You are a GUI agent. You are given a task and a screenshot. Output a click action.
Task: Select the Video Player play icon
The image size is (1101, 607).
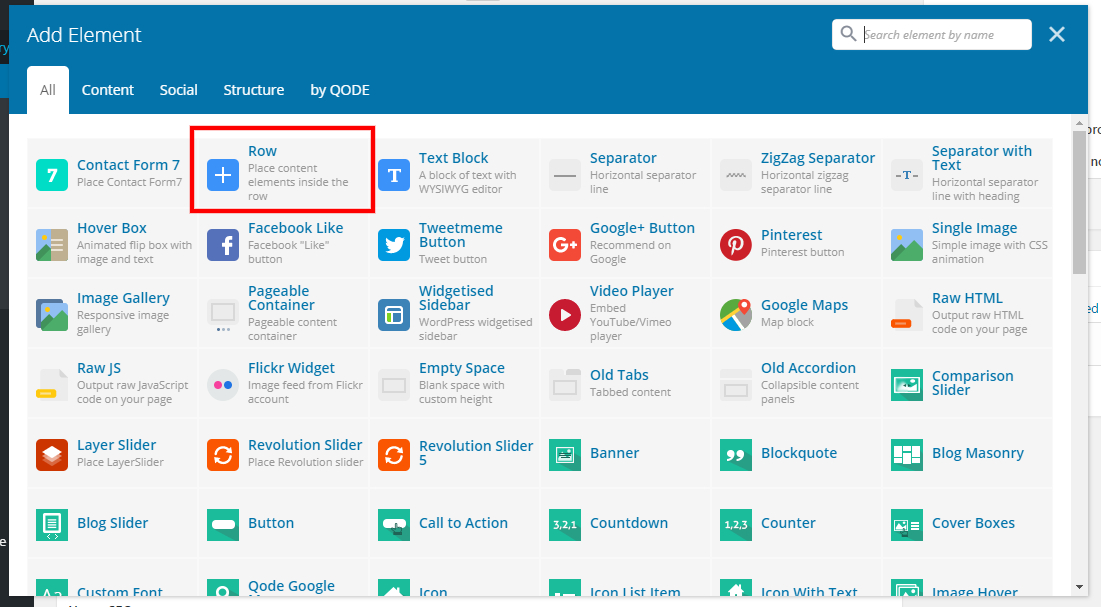click(x=565, y=315)
